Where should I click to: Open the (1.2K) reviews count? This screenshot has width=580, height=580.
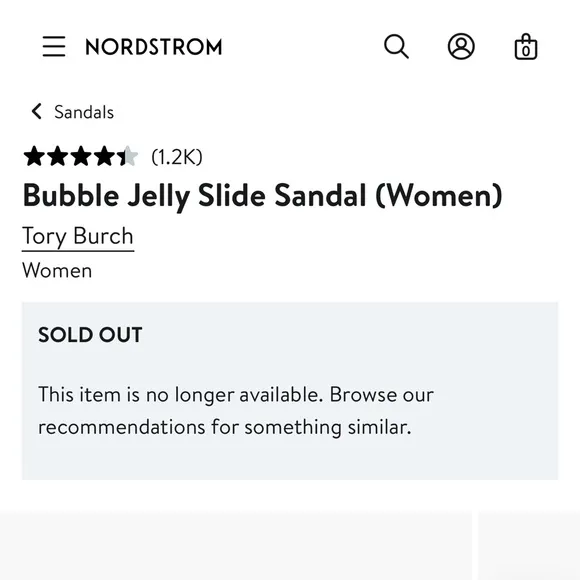pos(177,157)
